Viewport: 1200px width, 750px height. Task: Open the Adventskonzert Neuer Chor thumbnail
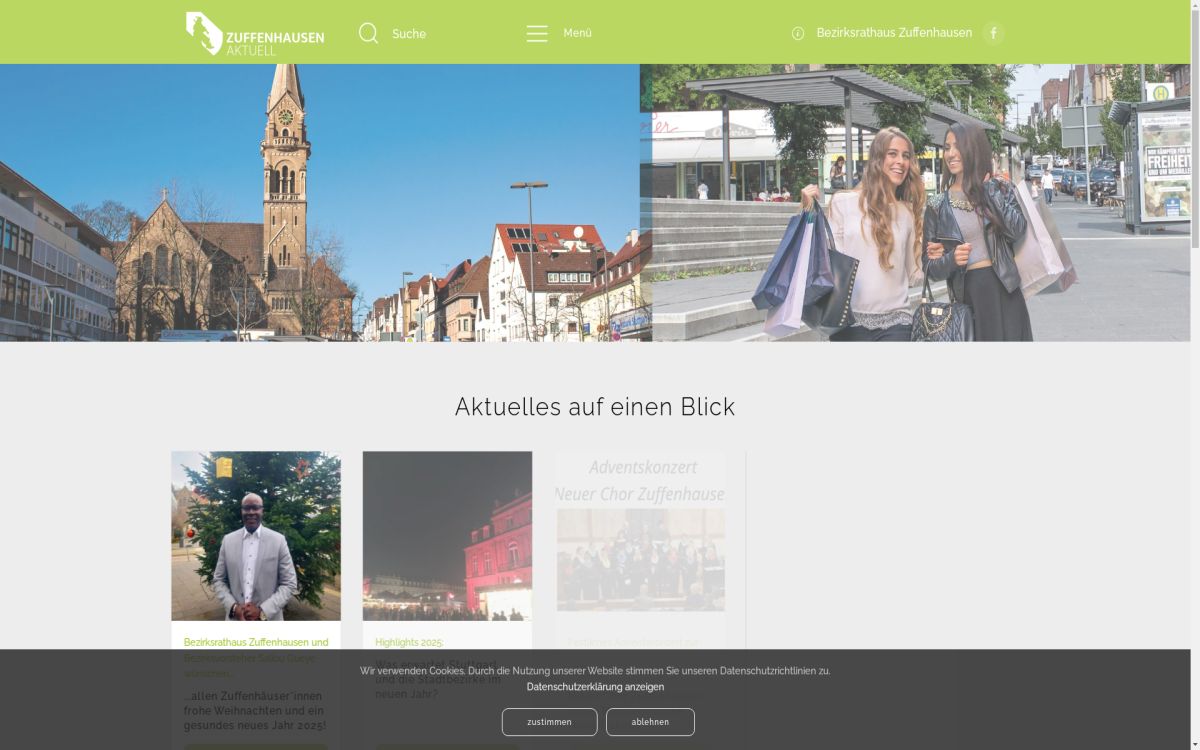pos(640,536)
